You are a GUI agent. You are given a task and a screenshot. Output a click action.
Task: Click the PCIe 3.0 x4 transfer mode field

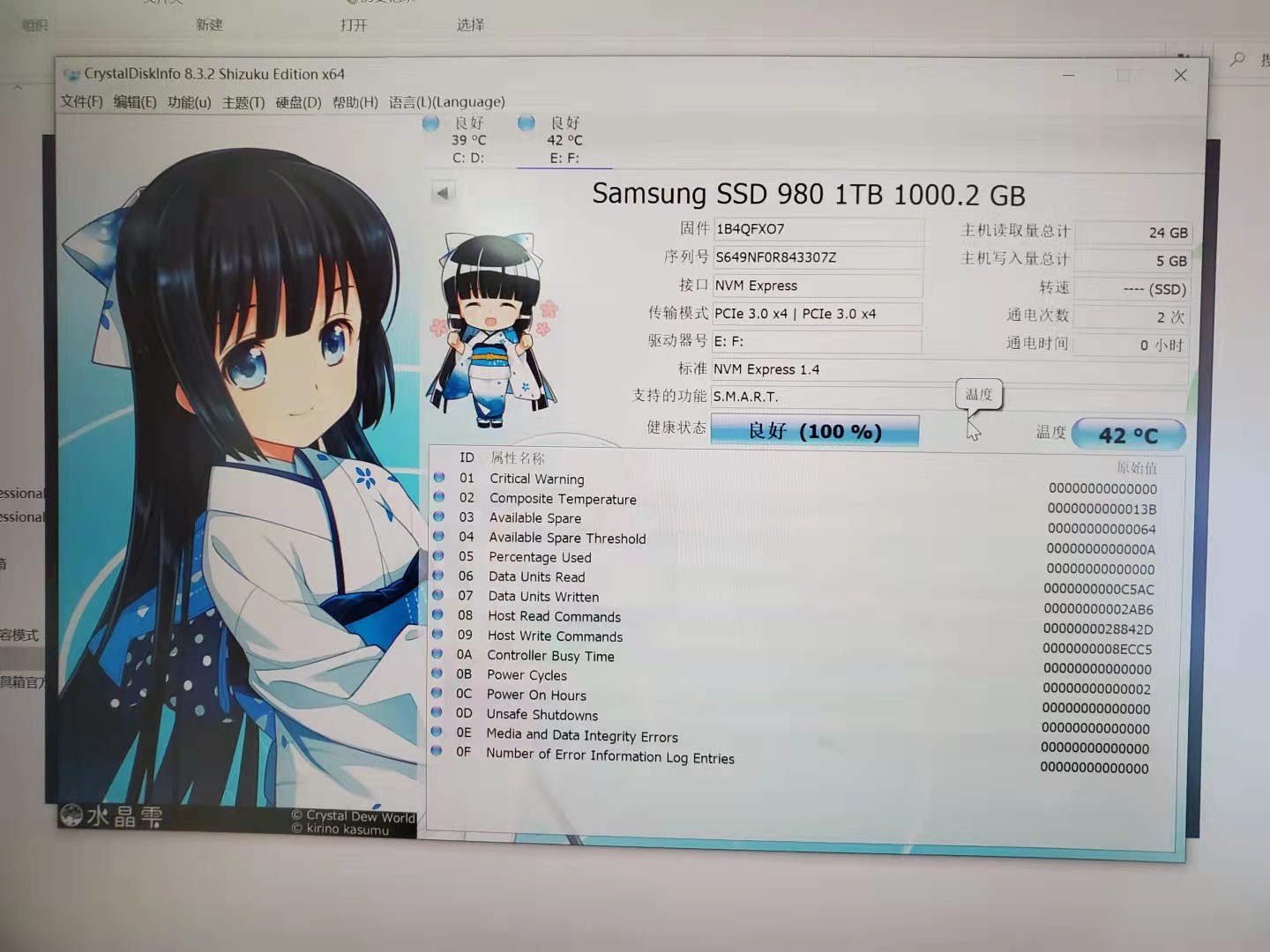pyautogui.click(x=817, y=314)
